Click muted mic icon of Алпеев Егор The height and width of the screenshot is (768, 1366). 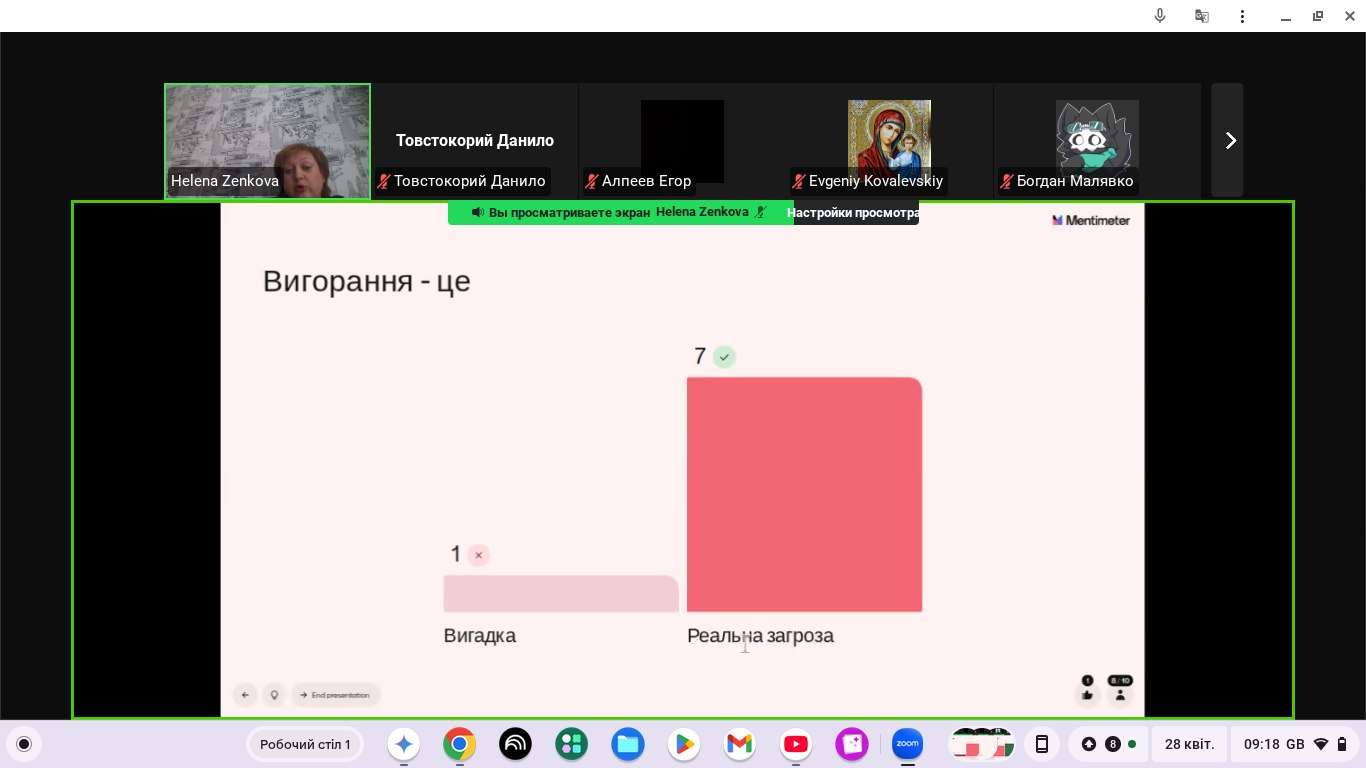[x=592, y=181]
